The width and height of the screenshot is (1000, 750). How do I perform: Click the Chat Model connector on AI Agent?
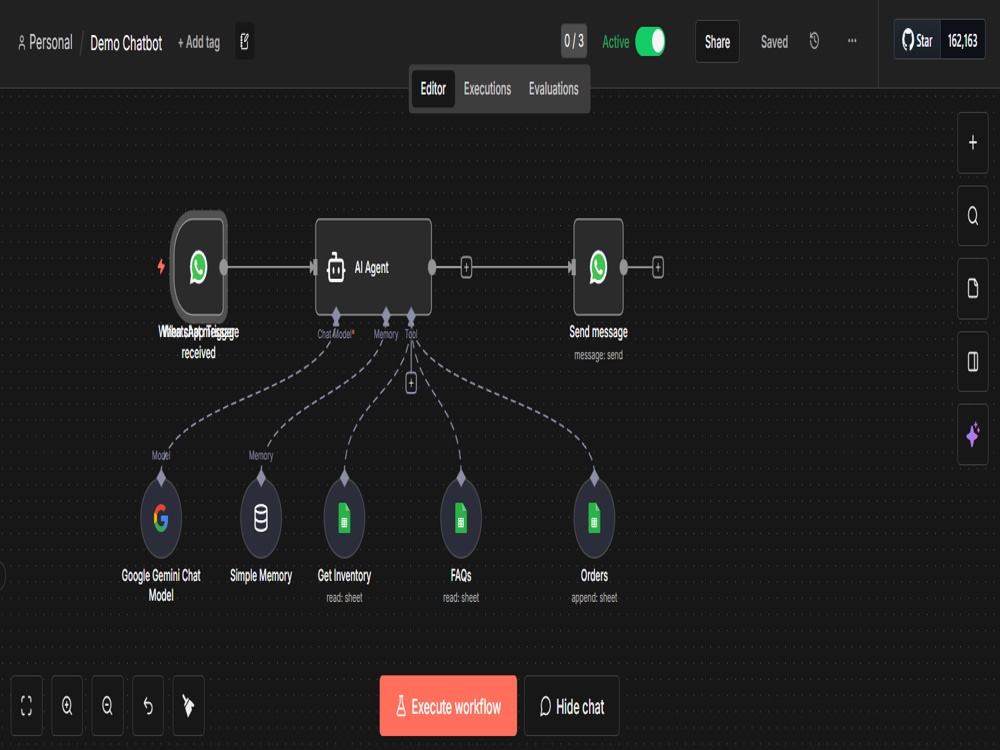pyautogui.click(x=336, y=314)
